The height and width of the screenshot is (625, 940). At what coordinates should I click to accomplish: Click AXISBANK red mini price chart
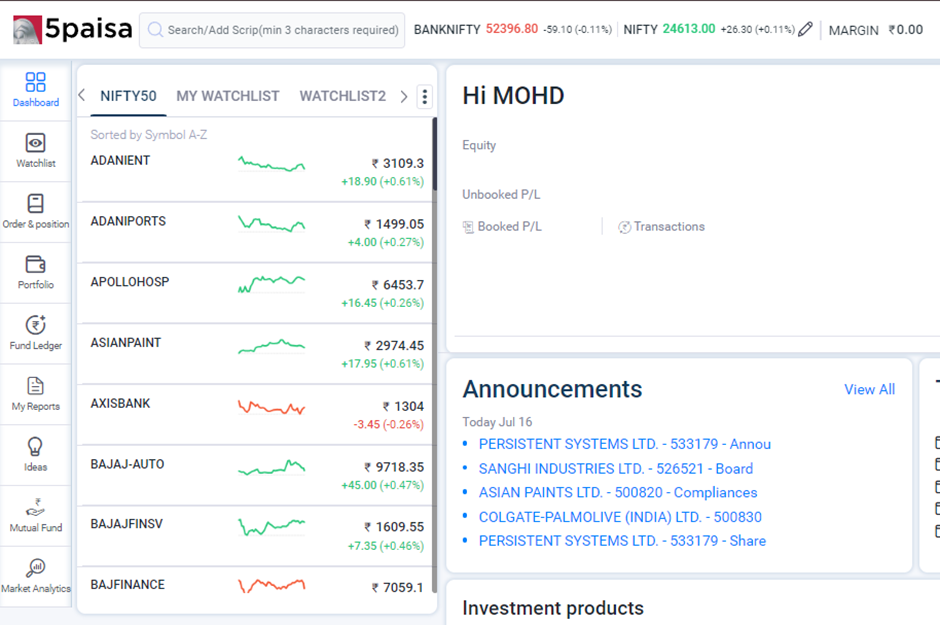[272, 407]
